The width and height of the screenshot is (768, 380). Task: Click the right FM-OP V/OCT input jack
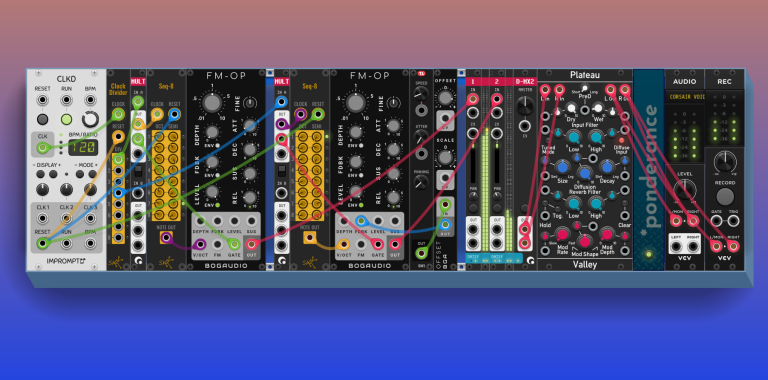344,244
